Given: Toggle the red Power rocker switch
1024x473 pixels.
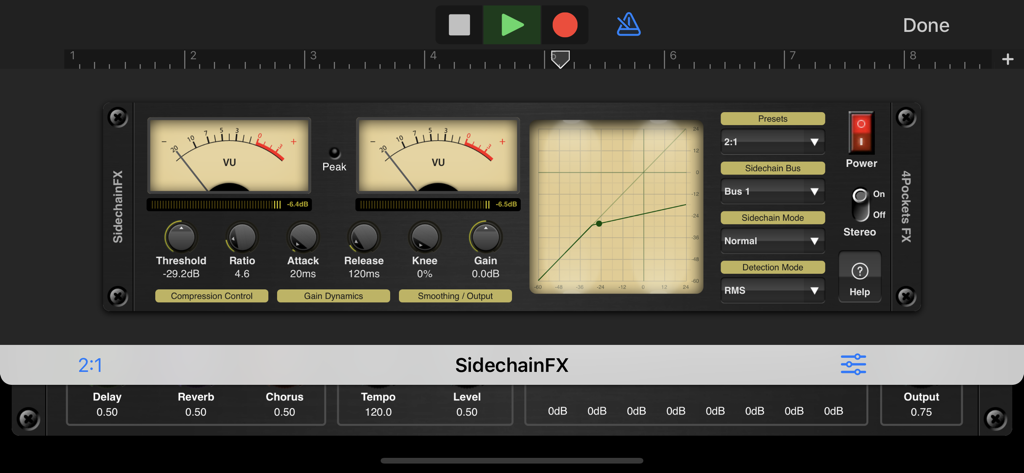Looking at the screenshot, I should click(861, 133).
